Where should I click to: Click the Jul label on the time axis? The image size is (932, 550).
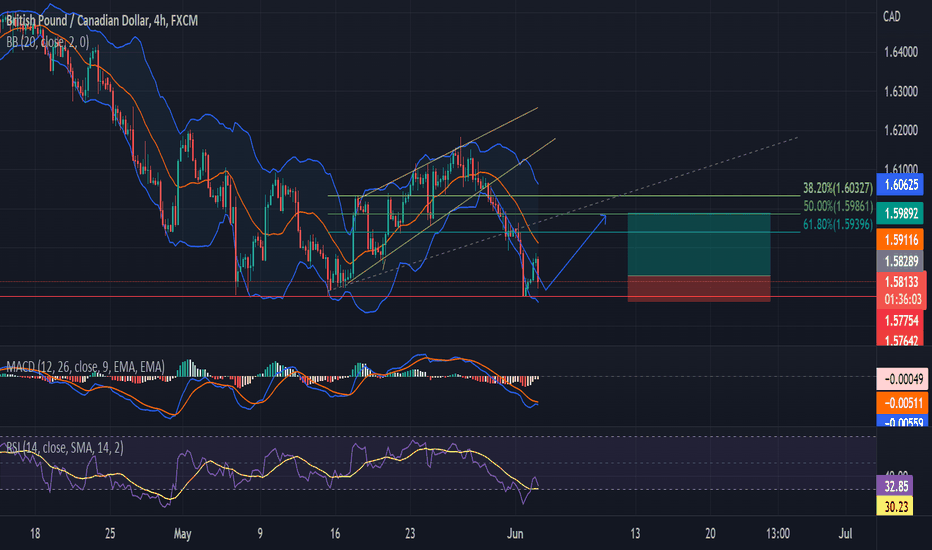[845, 533]
